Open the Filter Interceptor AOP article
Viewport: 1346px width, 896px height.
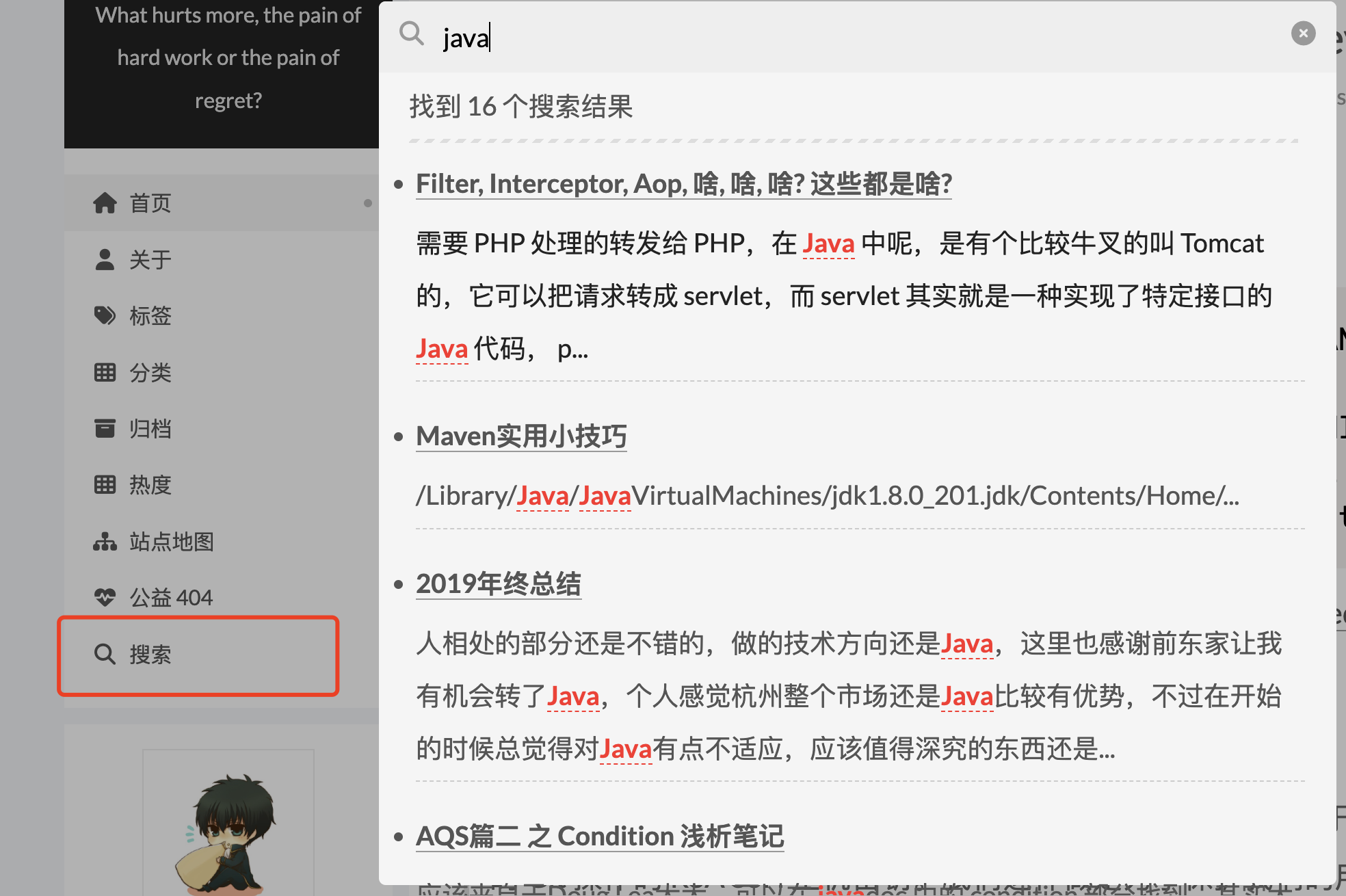(x=682, y=185)
